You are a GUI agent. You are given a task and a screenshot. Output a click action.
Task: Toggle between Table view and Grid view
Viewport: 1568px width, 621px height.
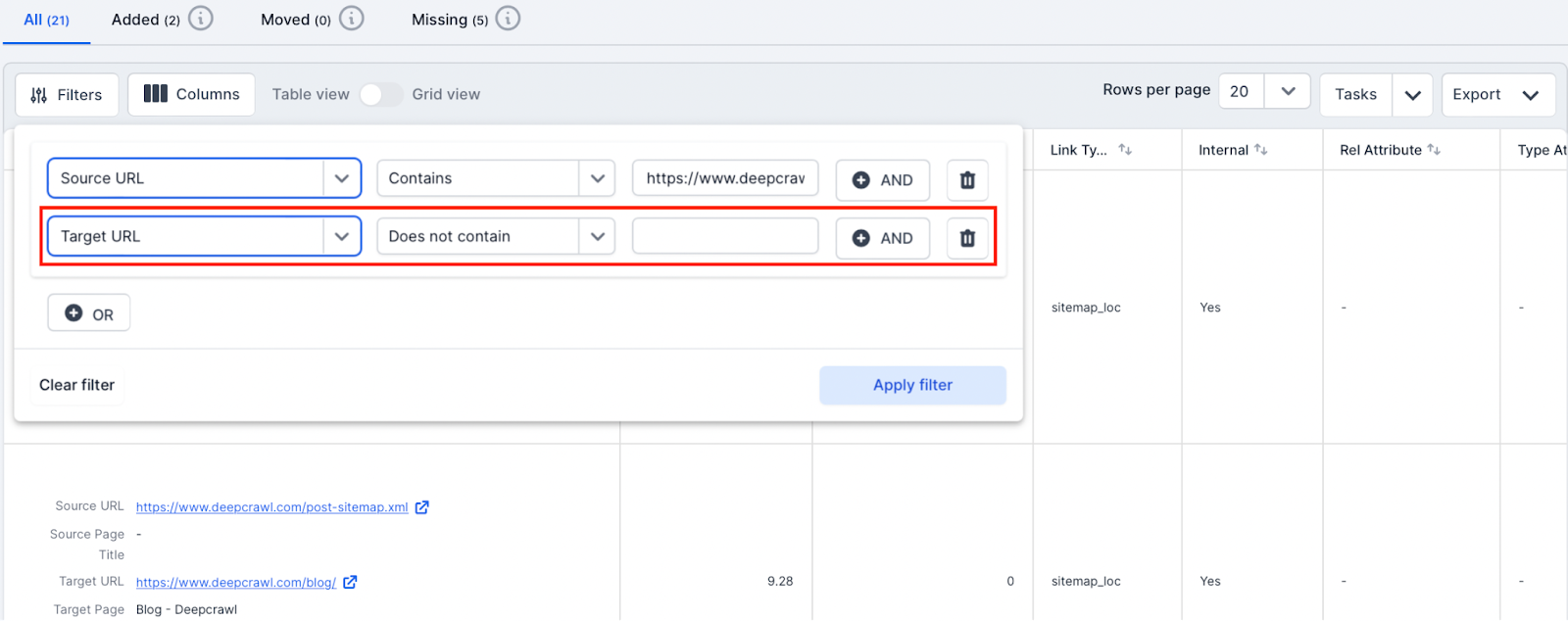[380, 94]
